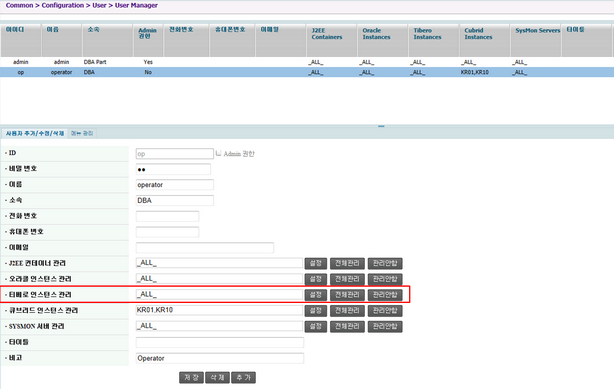Click the empty 타이틀 field

220,342
